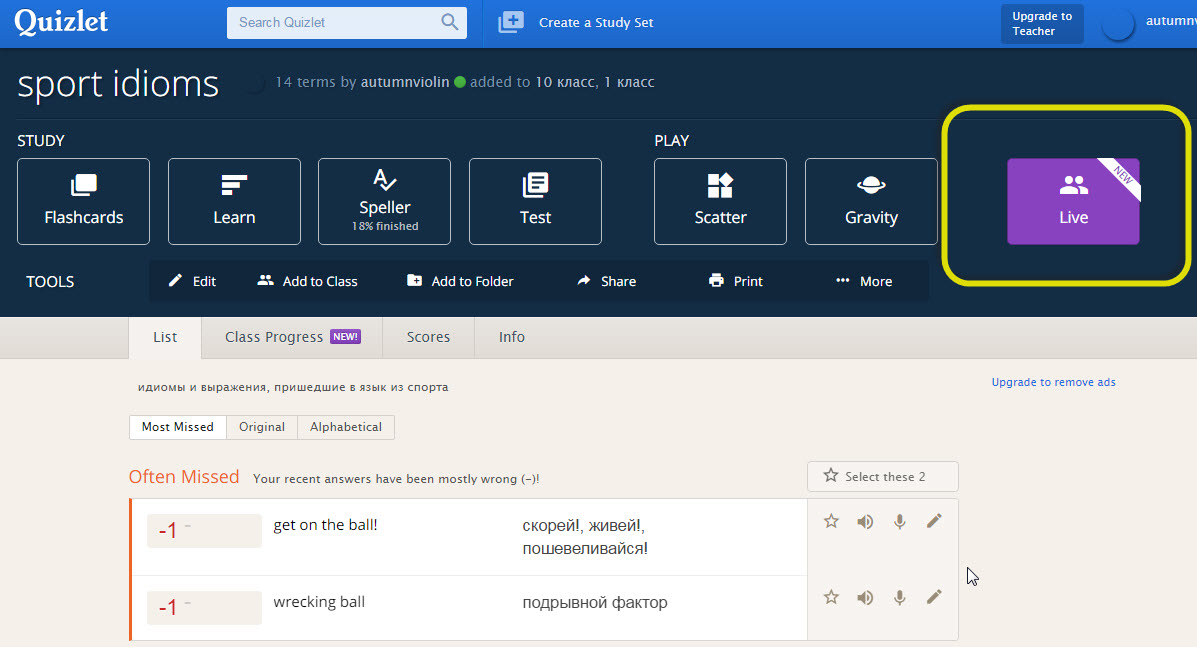Sort terms Alphabetically
Viewport: 1197px width, 647px height.
pyautogui.click(x=346, y=427)
